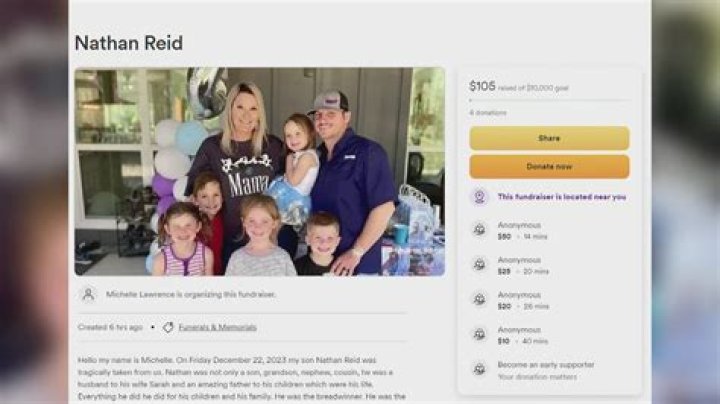Click the purple location pin icon
This screenshot has height=404, width=720.
479,197
